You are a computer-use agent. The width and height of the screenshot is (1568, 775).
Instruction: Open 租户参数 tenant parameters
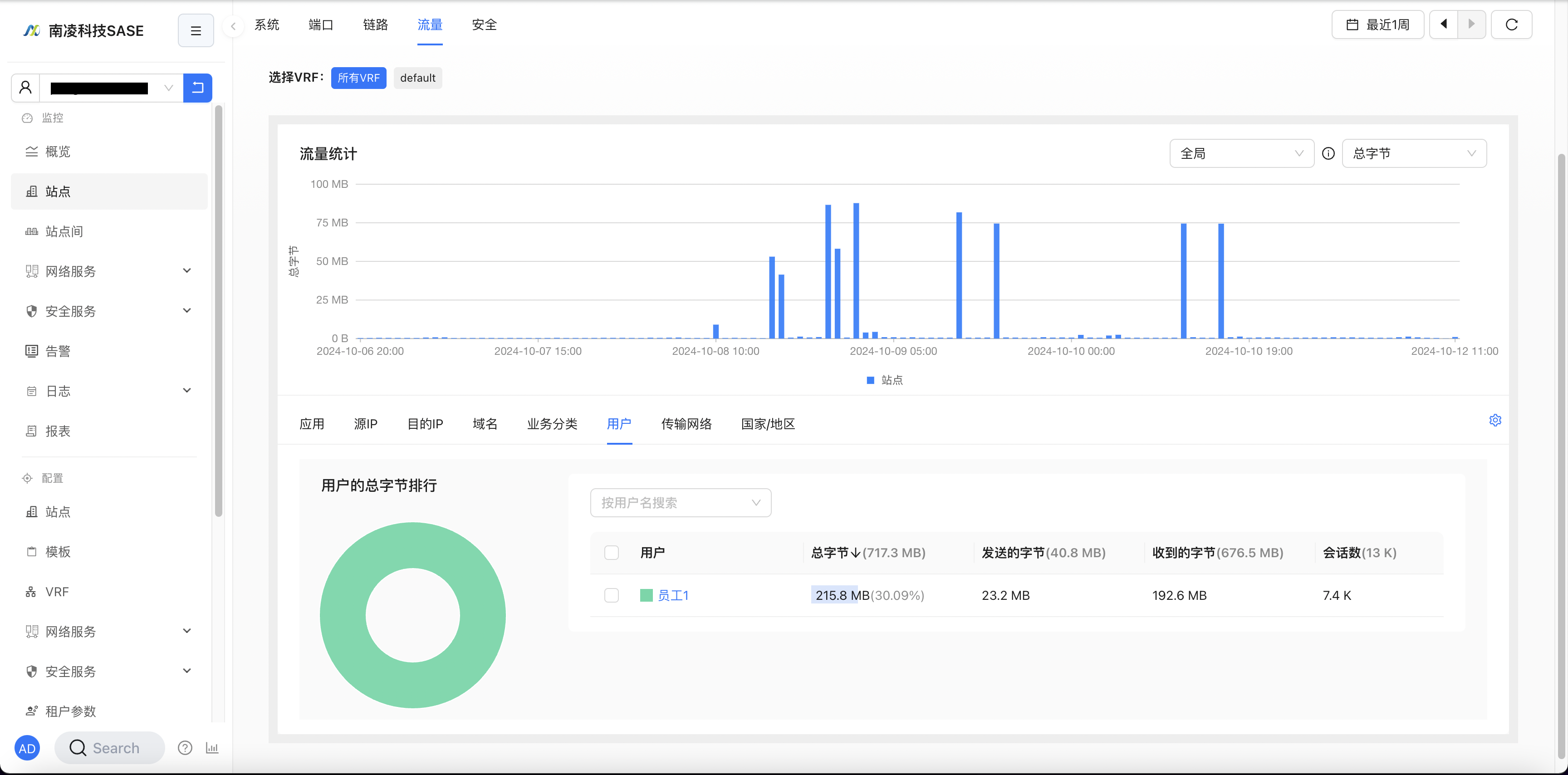[x=109, y=711]
